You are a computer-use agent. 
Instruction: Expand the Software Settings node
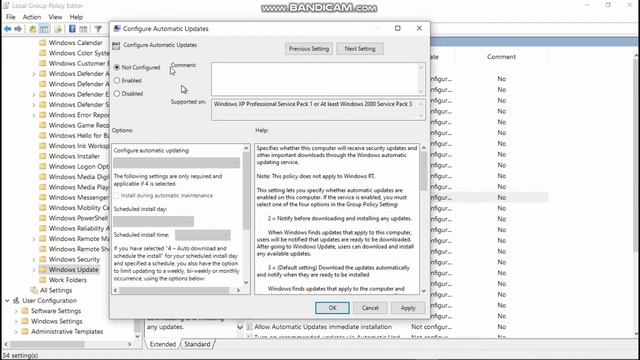pos(16,311)
